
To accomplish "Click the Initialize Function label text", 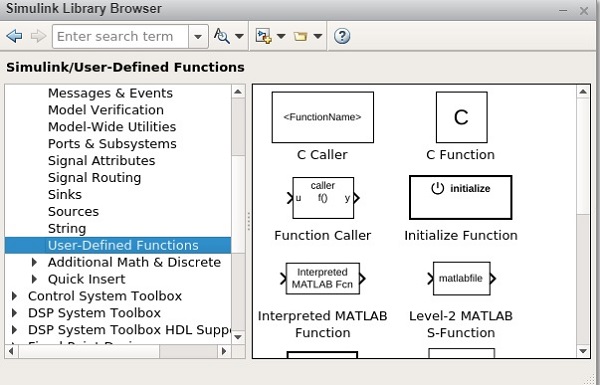I will tap(461, 235).
